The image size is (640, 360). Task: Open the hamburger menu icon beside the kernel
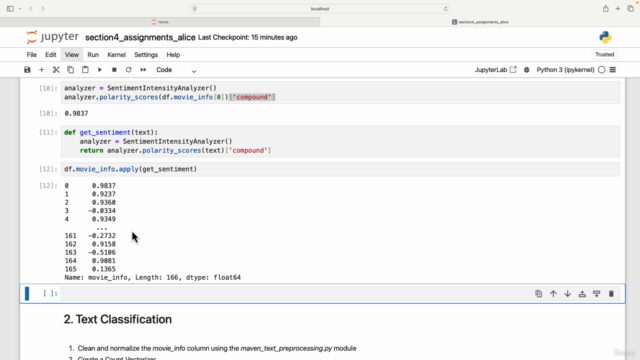(613, 70)
